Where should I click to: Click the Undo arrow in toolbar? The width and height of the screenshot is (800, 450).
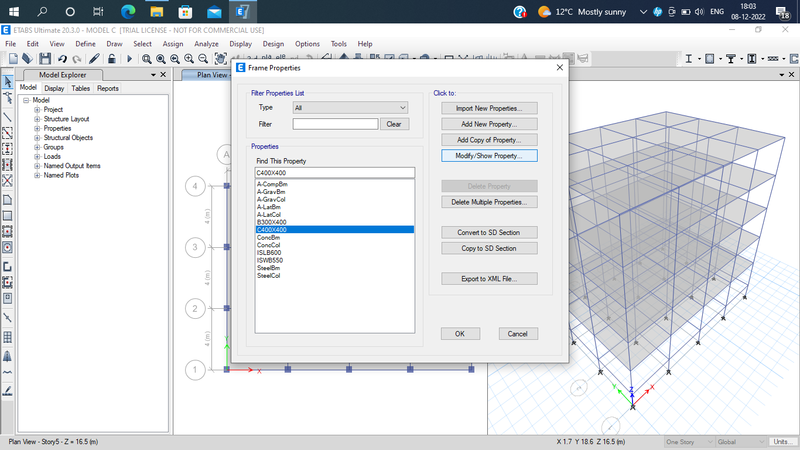(62, 59)
